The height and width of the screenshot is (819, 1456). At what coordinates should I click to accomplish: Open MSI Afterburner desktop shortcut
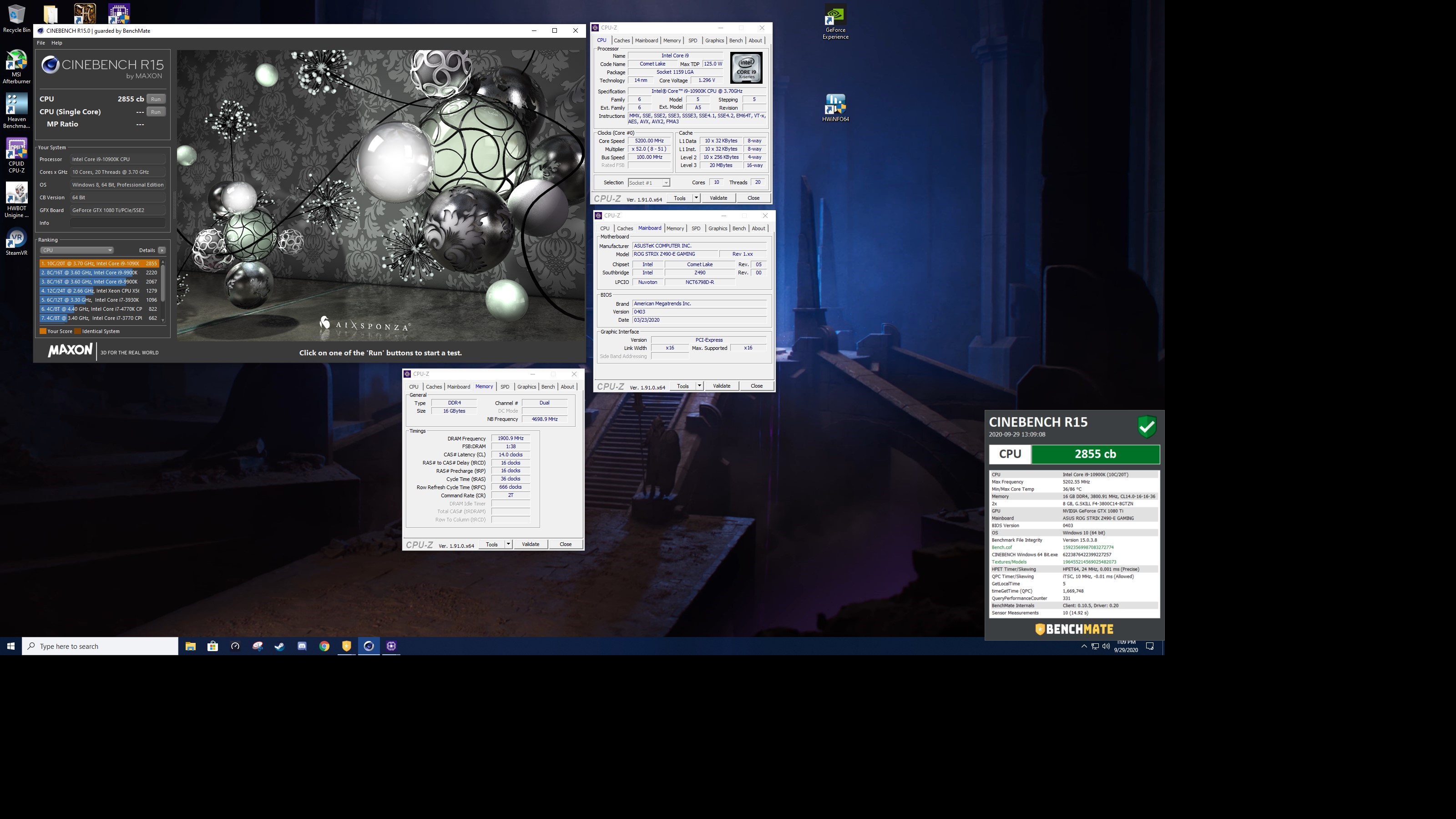16,67
